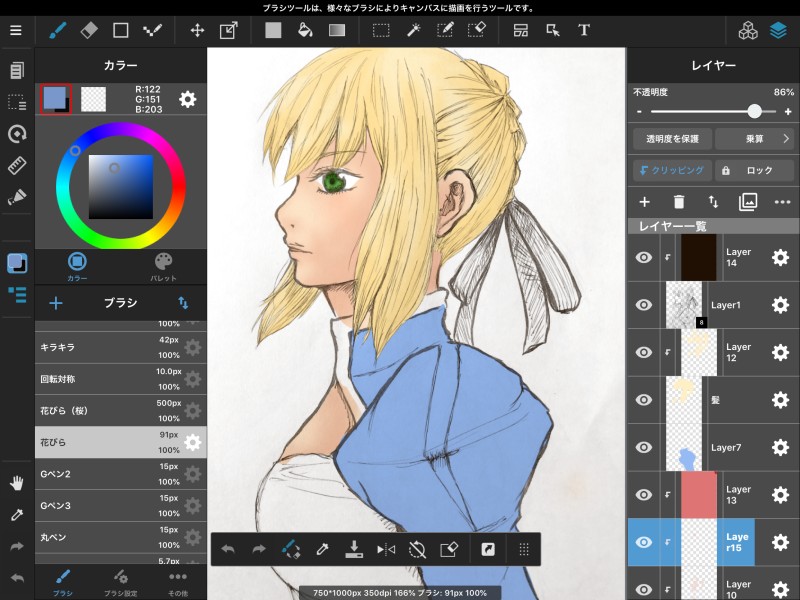Select the selection eraser tool
The height and width of the screenshot is (600, 800).
(x=477, y=31)
